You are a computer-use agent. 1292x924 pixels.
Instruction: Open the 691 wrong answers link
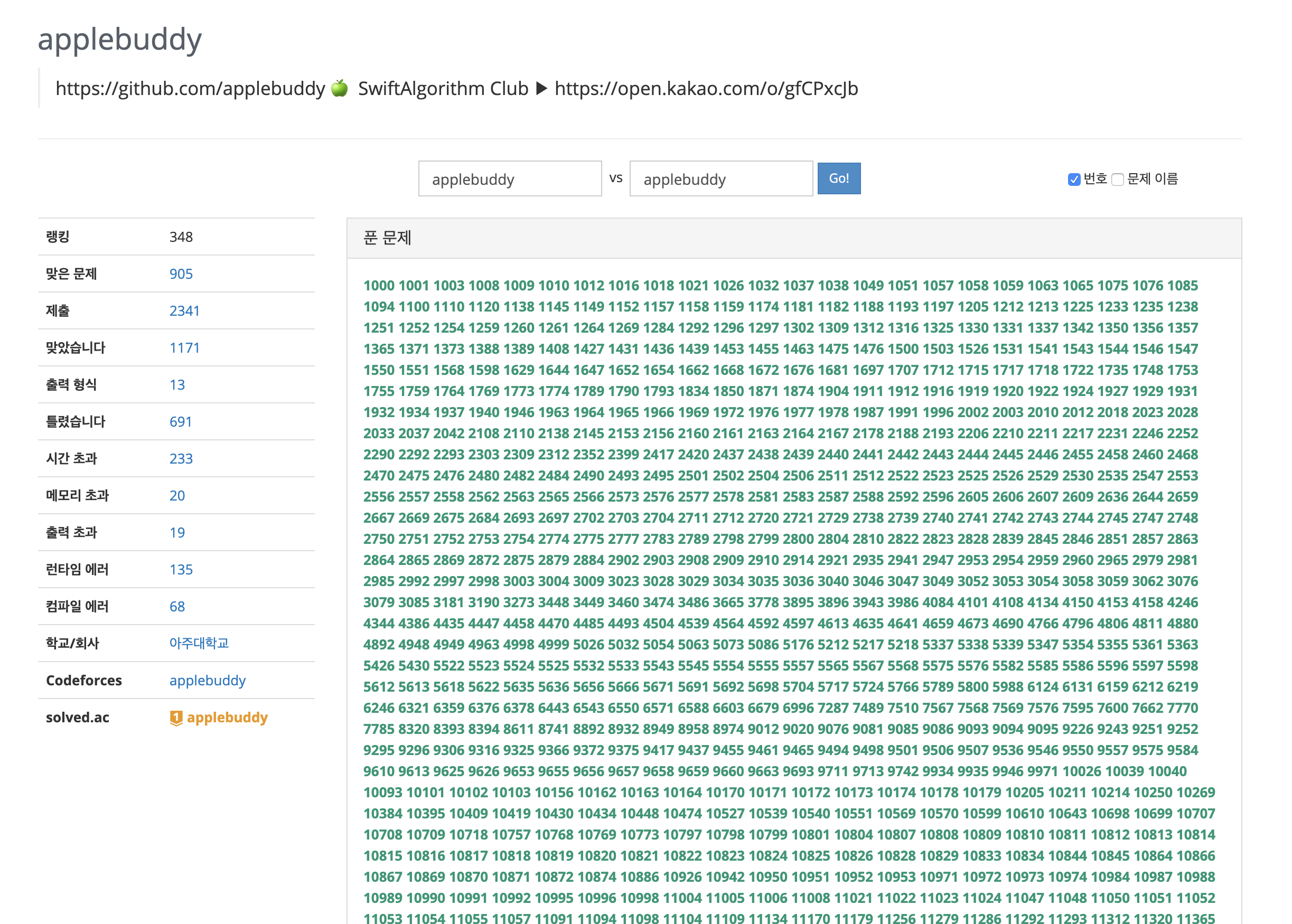pyautogui.click(x=181, y=421)
